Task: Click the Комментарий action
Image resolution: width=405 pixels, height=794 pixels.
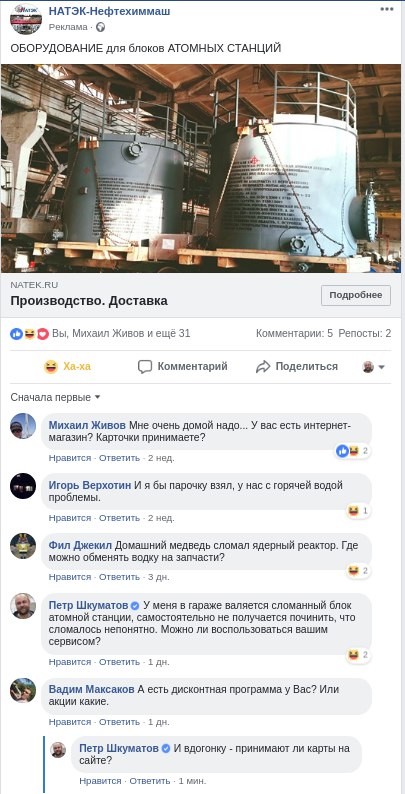Action: coord(183,367)
